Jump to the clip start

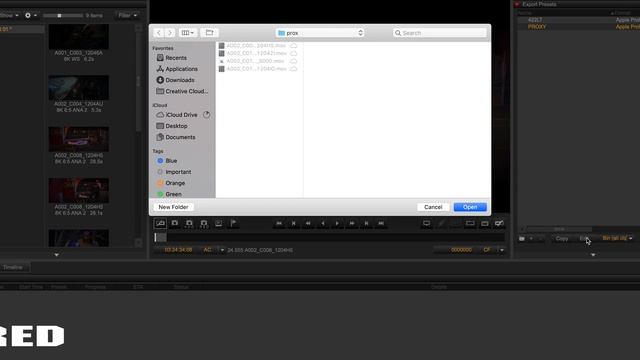click(x=279, y=223)
